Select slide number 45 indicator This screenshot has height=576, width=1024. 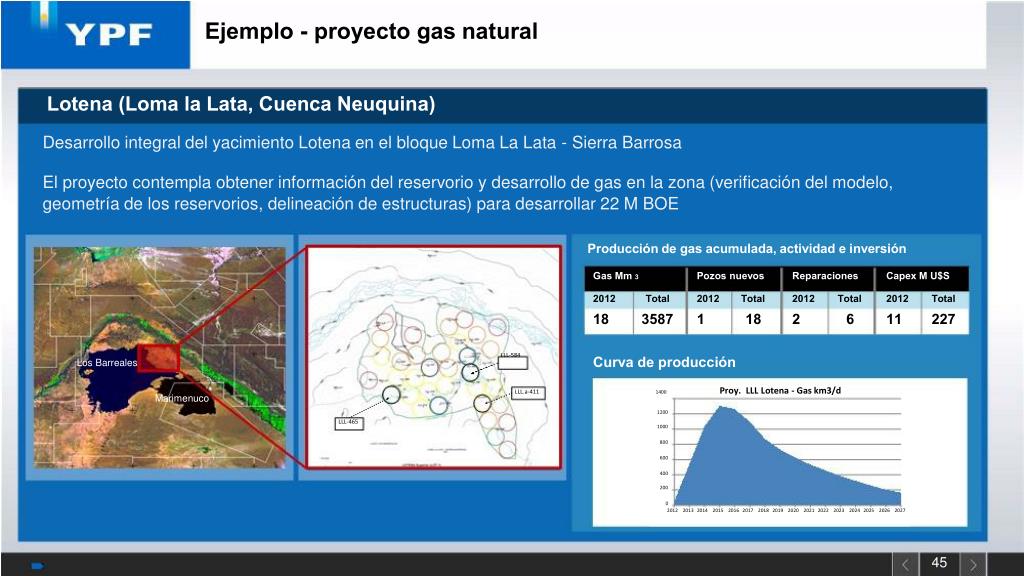point(939,563)
